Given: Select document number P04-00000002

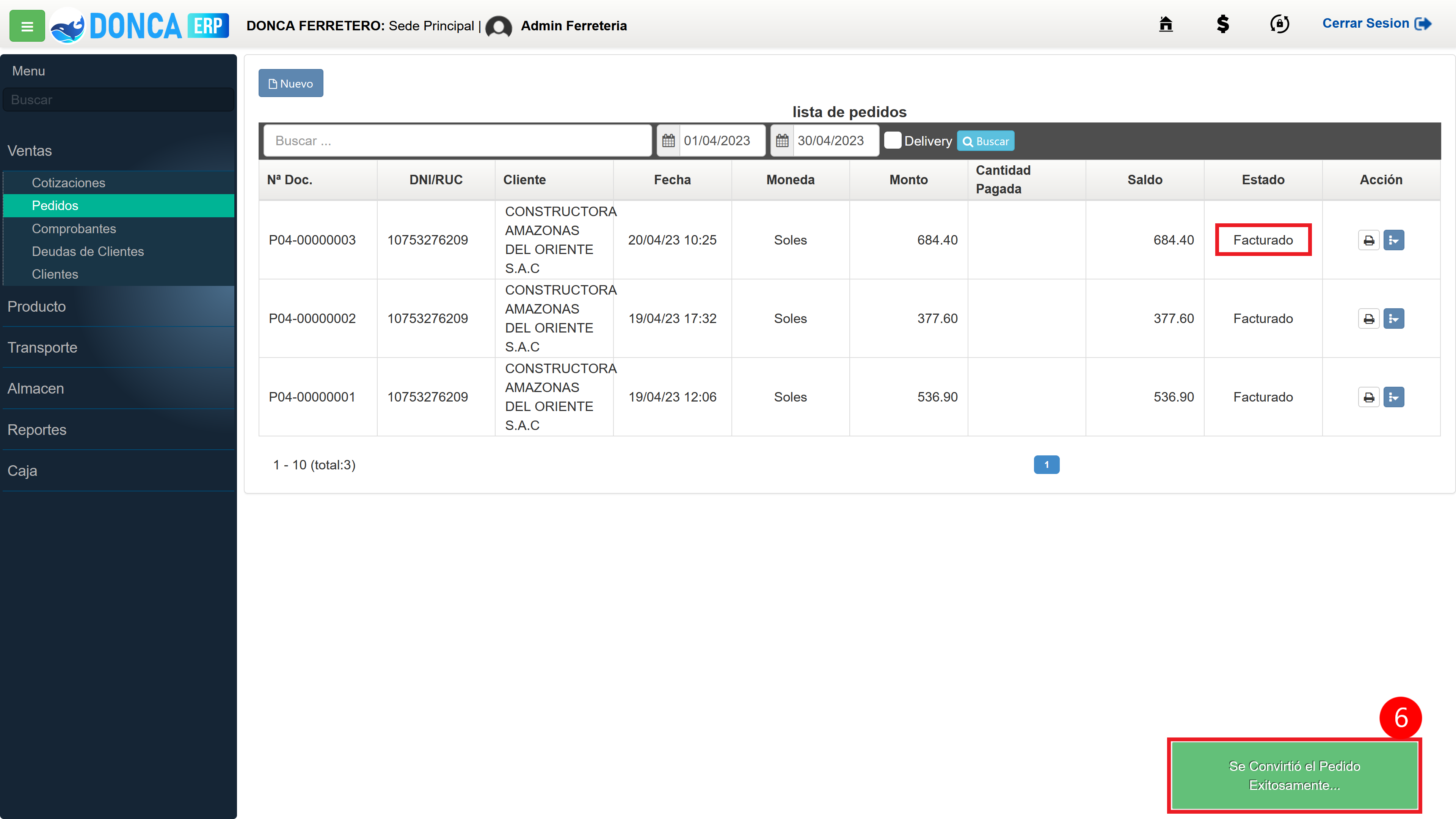Looking at the screenshot, I should [312, 319].
